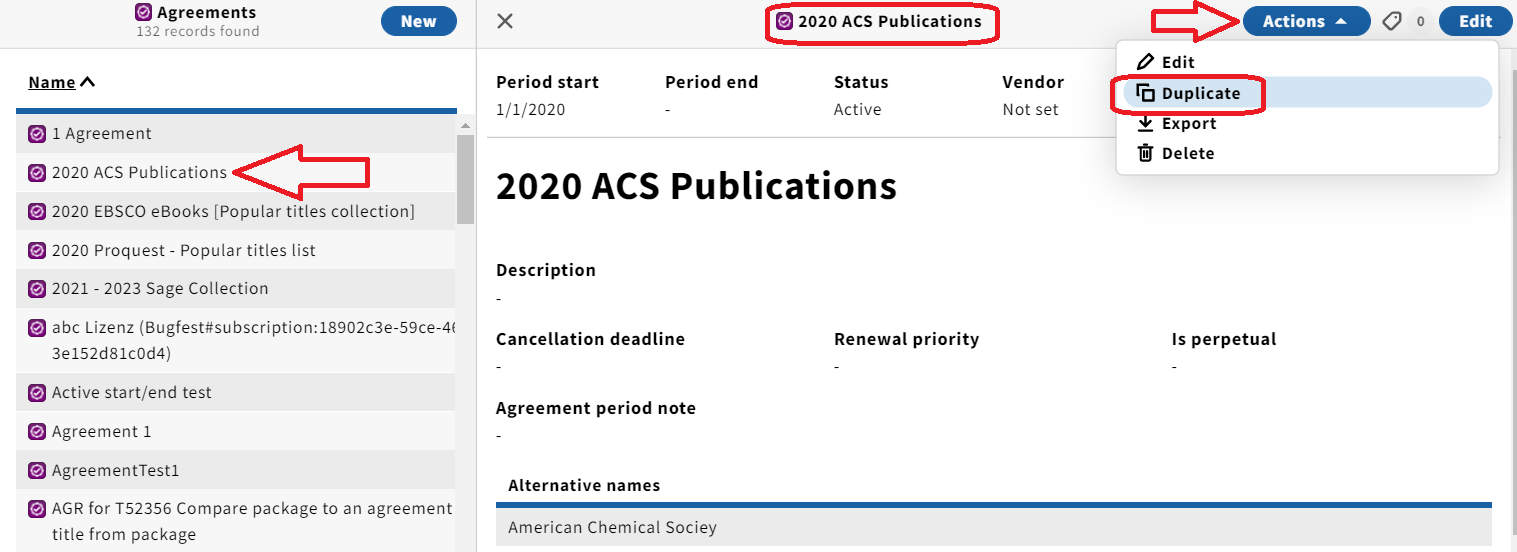
Task: Click the large 2020 ACS Publications heading
Action: tap(696, 187)
